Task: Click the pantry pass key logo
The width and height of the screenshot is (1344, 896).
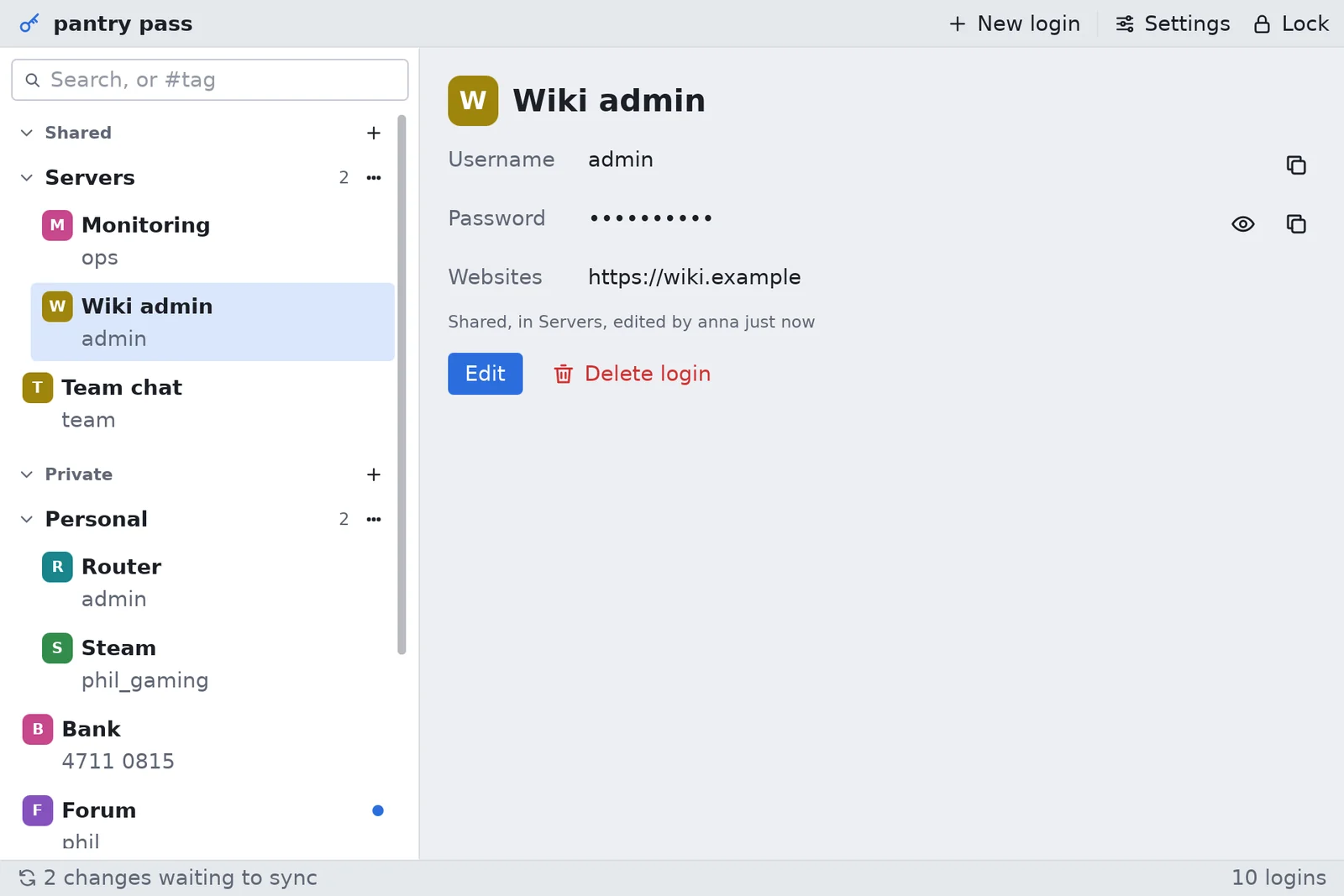Action: (x=29, y=24)
